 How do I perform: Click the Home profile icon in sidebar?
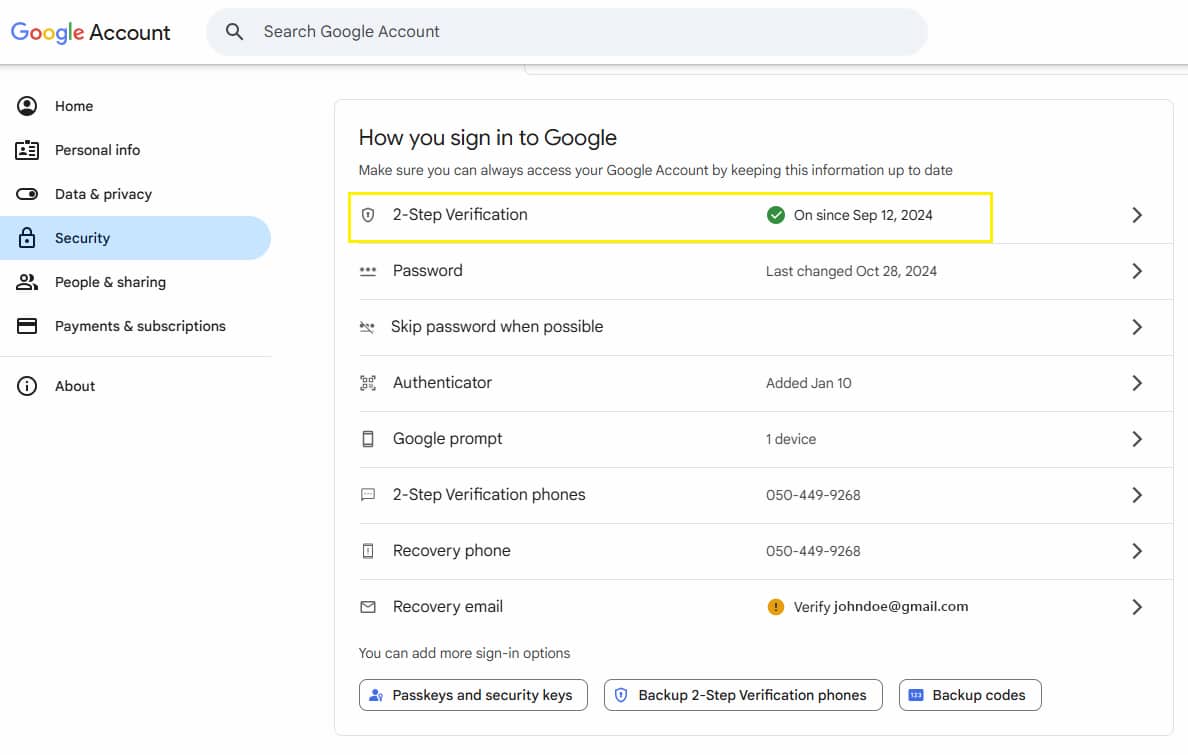click(27, 106)
